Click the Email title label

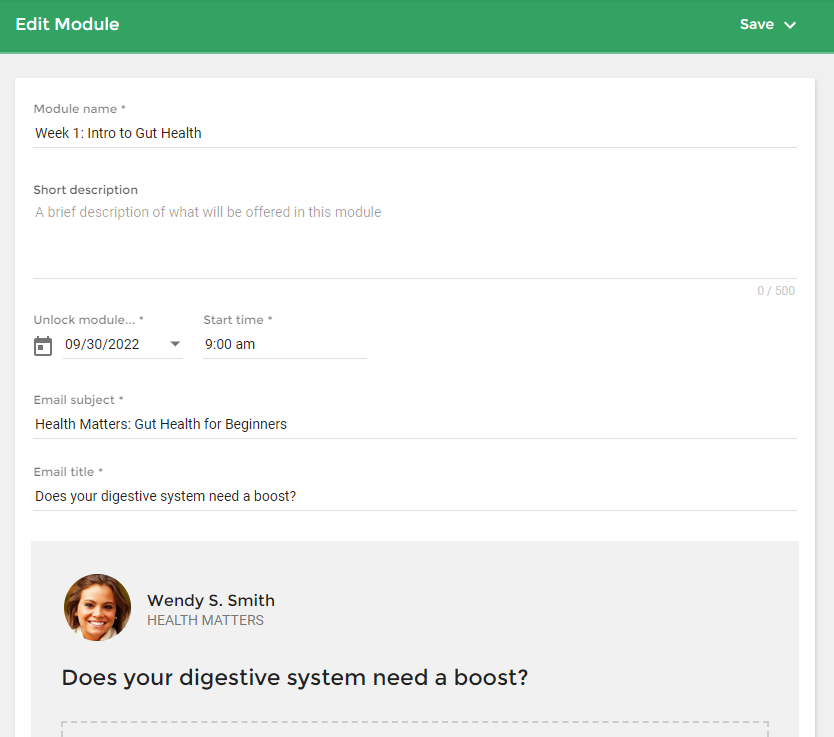tap(68, 472)
